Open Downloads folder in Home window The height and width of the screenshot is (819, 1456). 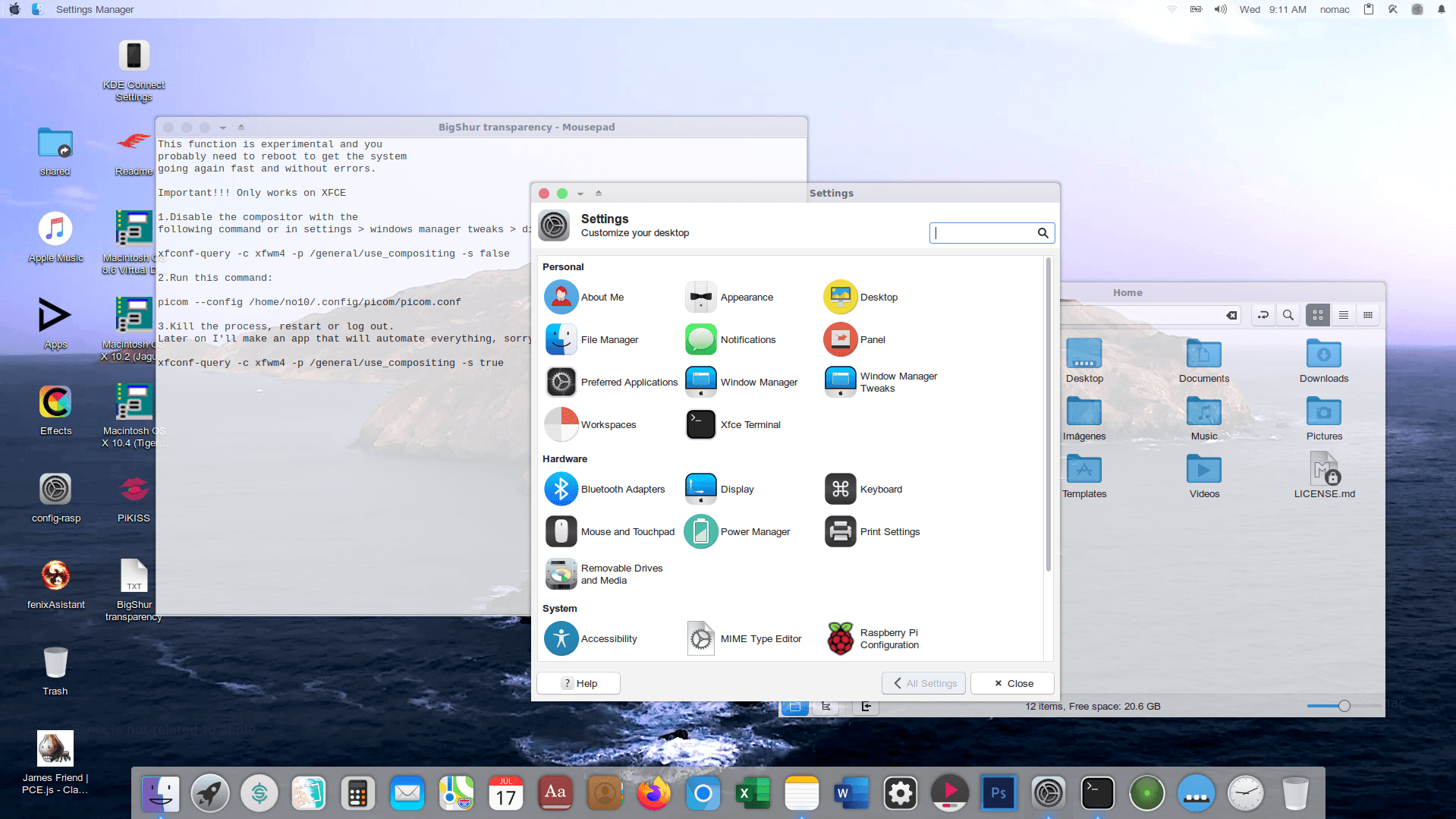pos(1324,361)
